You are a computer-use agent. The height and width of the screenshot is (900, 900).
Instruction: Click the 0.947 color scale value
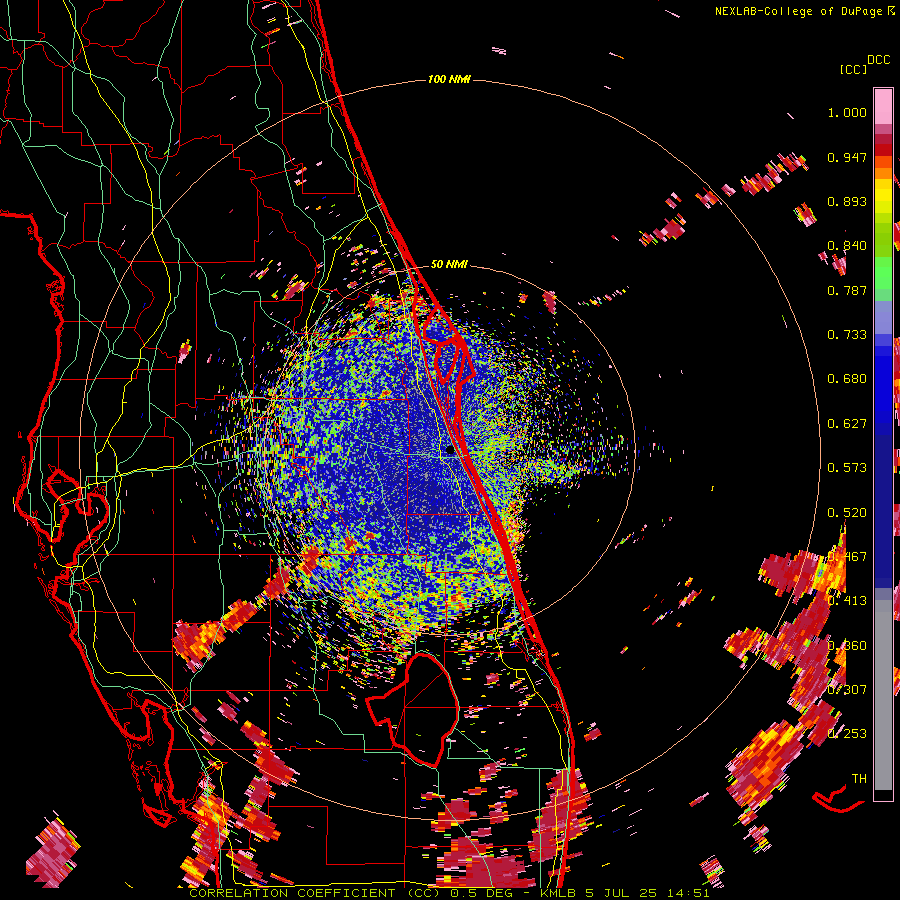[847, 157]
